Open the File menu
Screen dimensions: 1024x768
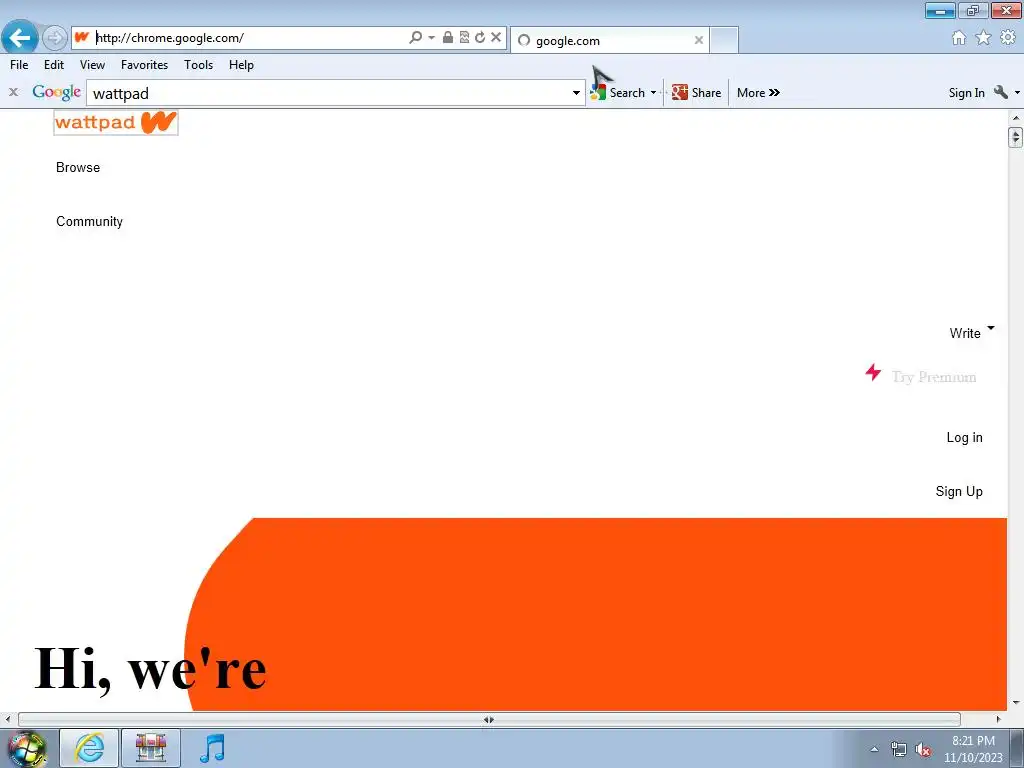click(x=19, y=65)
